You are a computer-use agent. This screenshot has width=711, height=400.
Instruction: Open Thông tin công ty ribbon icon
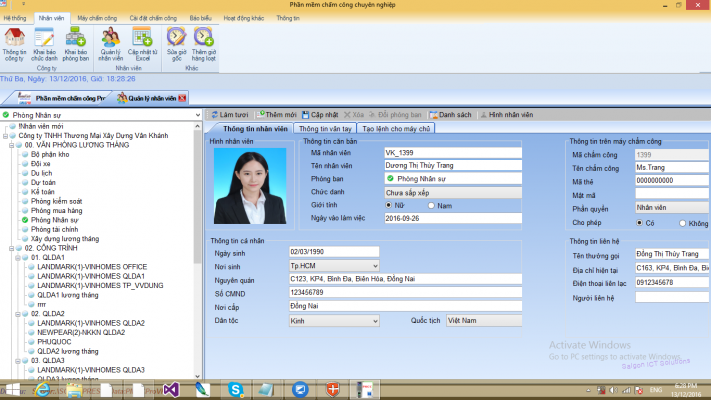coord(15,44)
